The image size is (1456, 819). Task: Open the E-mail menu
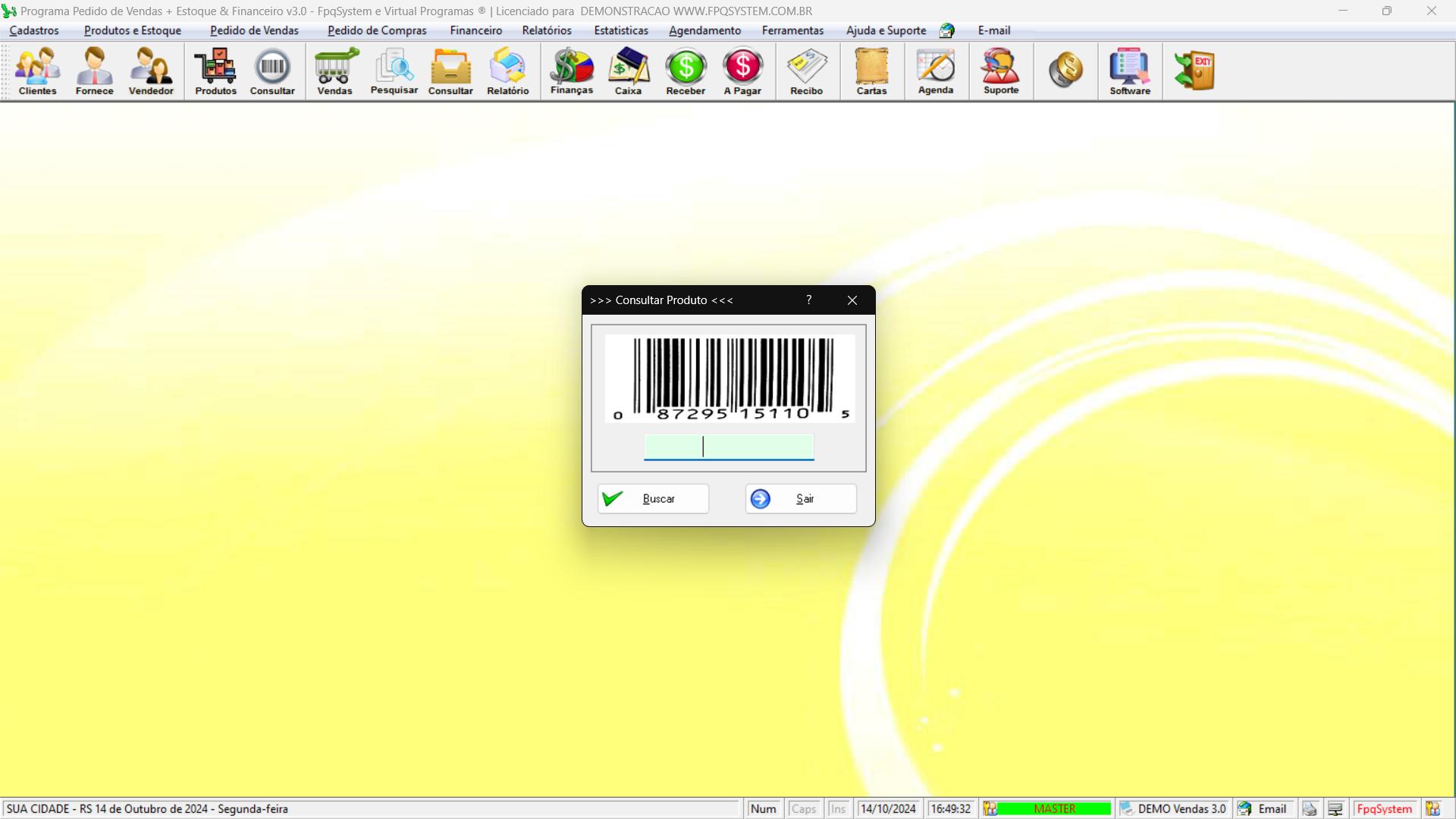point(993,30)
